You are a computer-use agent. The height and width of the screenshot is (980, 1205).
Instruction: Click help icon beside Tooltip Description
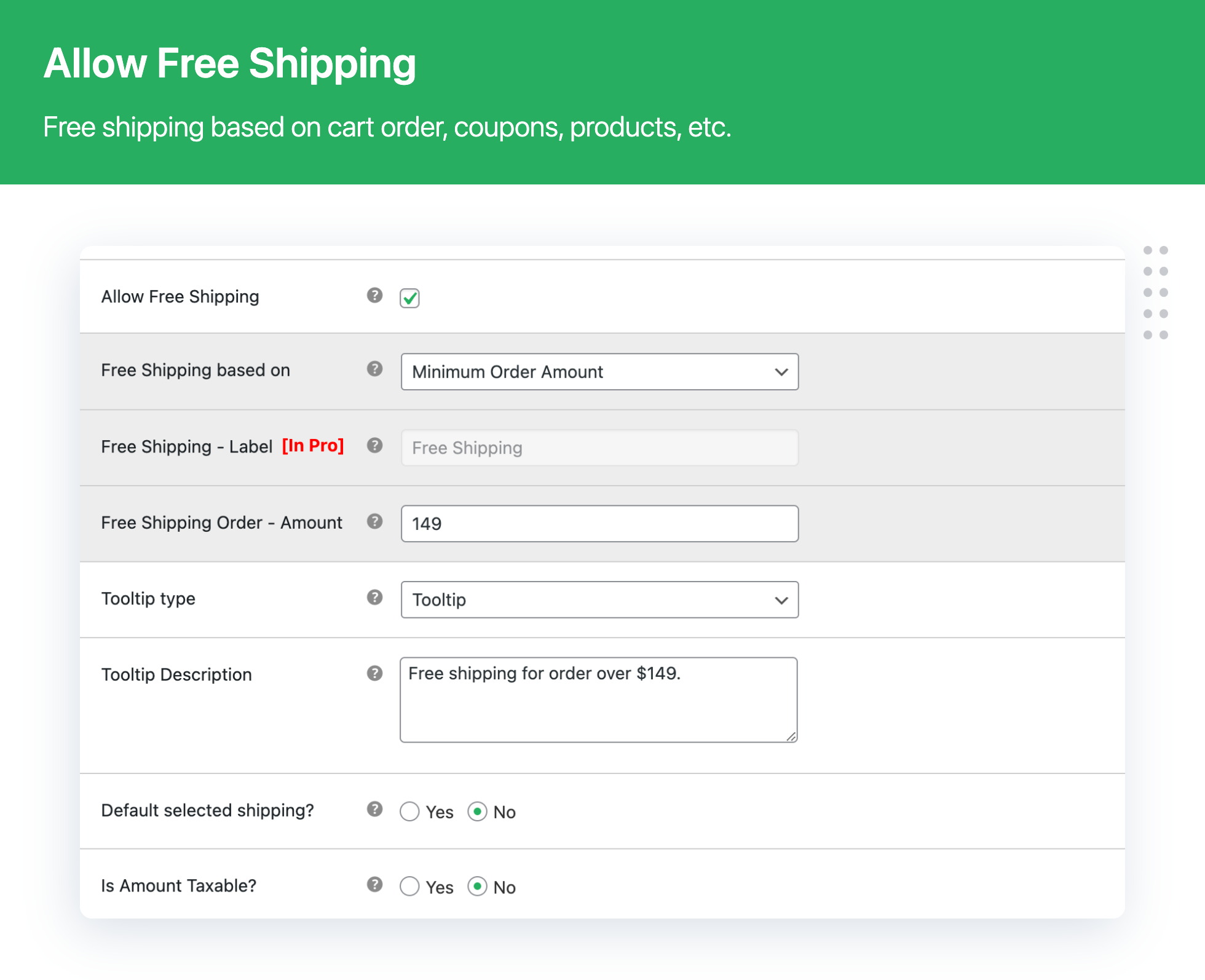pyautogui.click(x=374, y=674)
